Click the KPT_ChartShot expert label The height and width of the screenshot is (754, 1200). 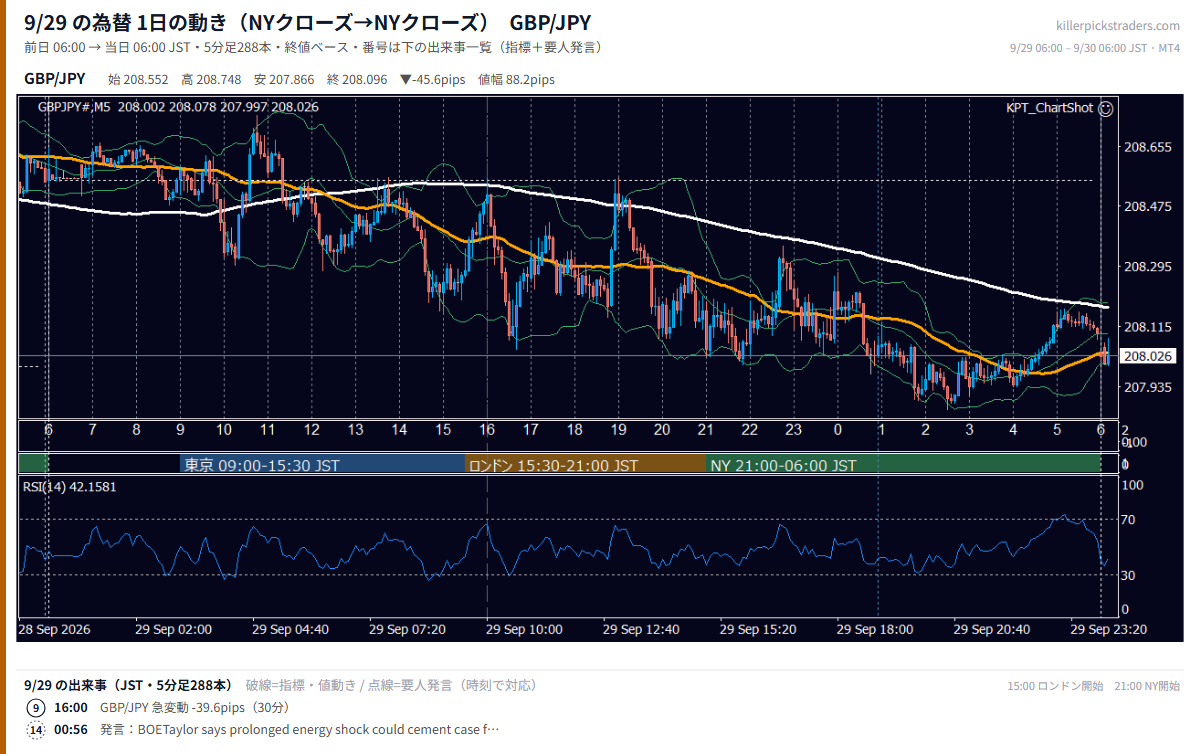[x=1049, y=108]
